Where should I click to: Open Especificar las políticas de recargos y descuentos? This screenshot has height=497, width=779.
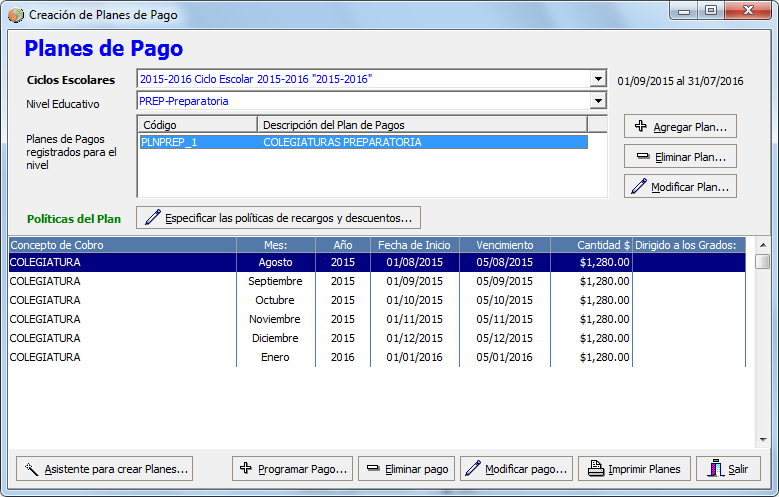(x=278, y=217)
